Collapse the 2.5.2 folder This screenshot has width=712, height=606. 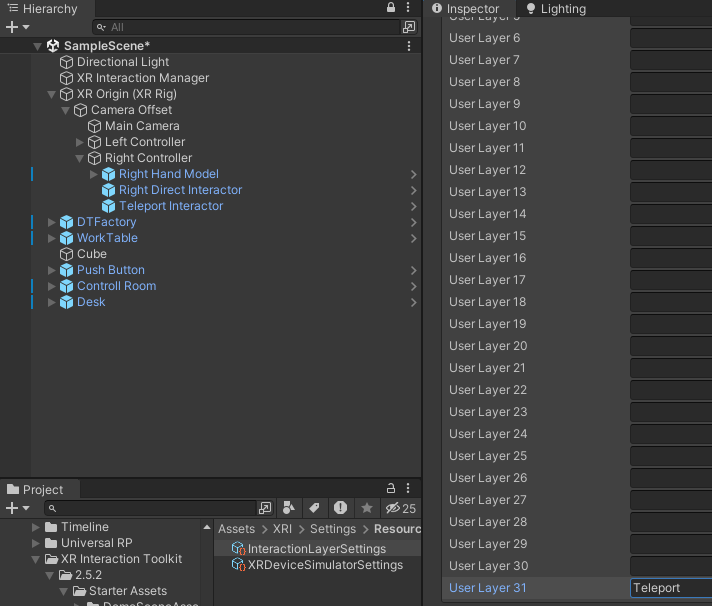click(x=49, y=575)
